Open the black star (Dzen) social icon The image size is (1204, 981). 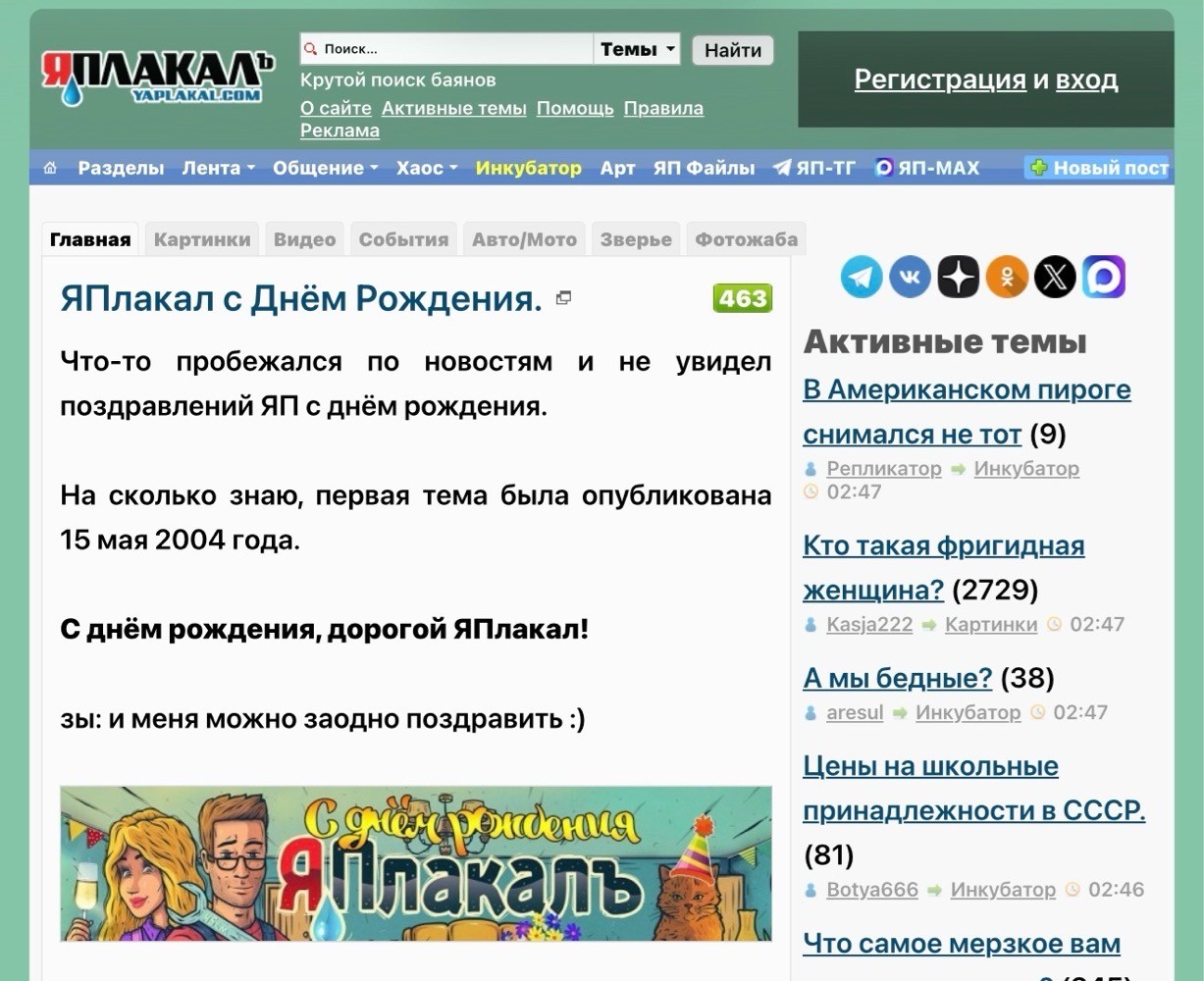[959, 277]
